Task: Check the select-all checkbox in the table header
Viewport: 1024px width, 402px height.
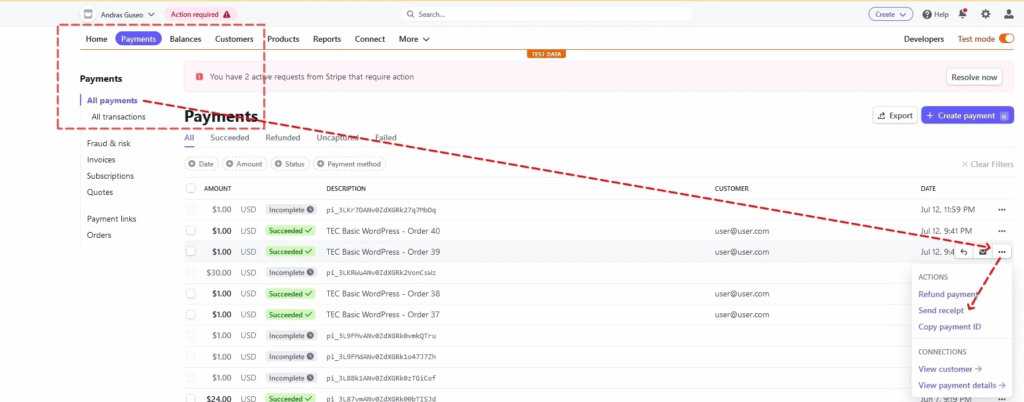Action: tap(191, 188)
